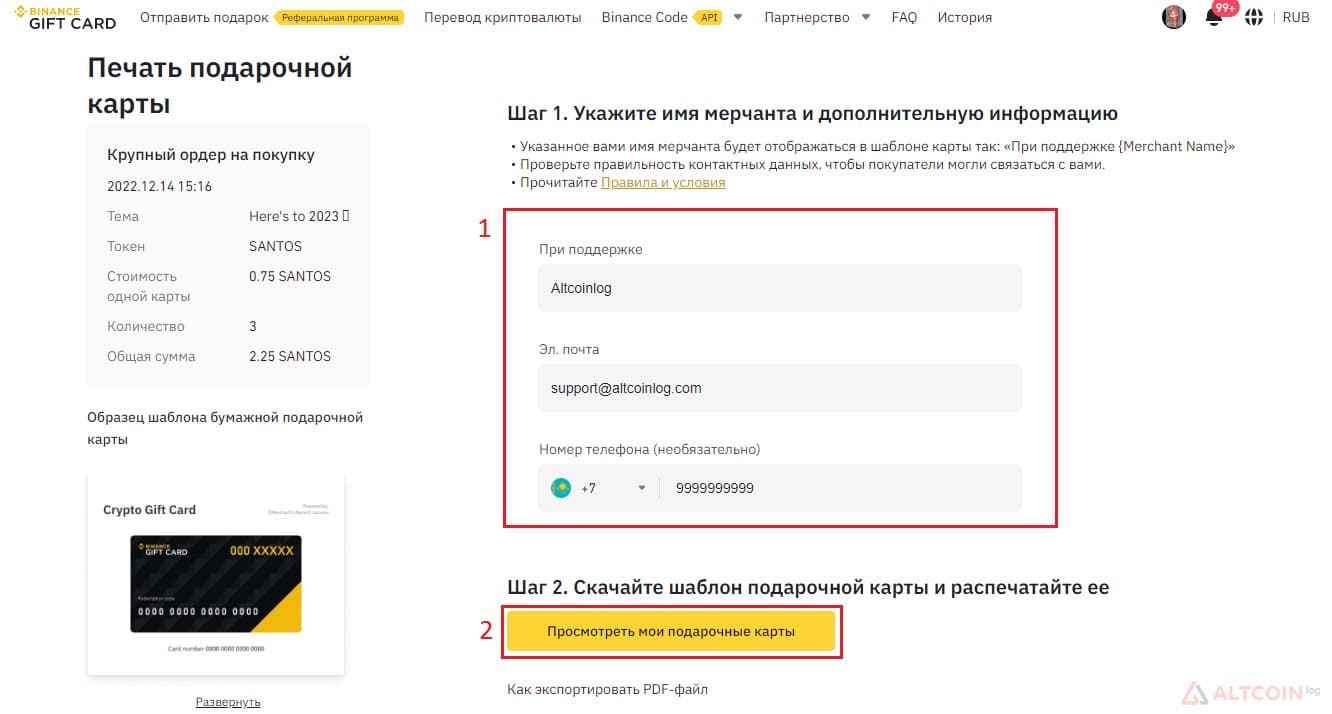
Task: Click the card cost 0.75 SANTOS
Action: pyautogui.click(x=290, y=276)
